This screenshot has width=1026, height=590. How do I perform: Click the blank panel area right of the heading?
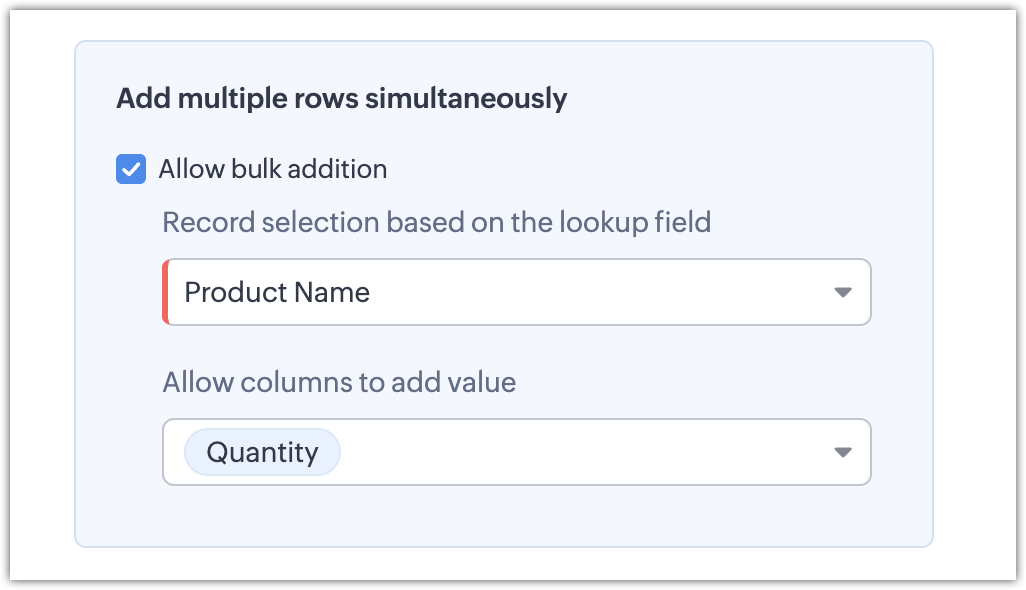[750, 99]
